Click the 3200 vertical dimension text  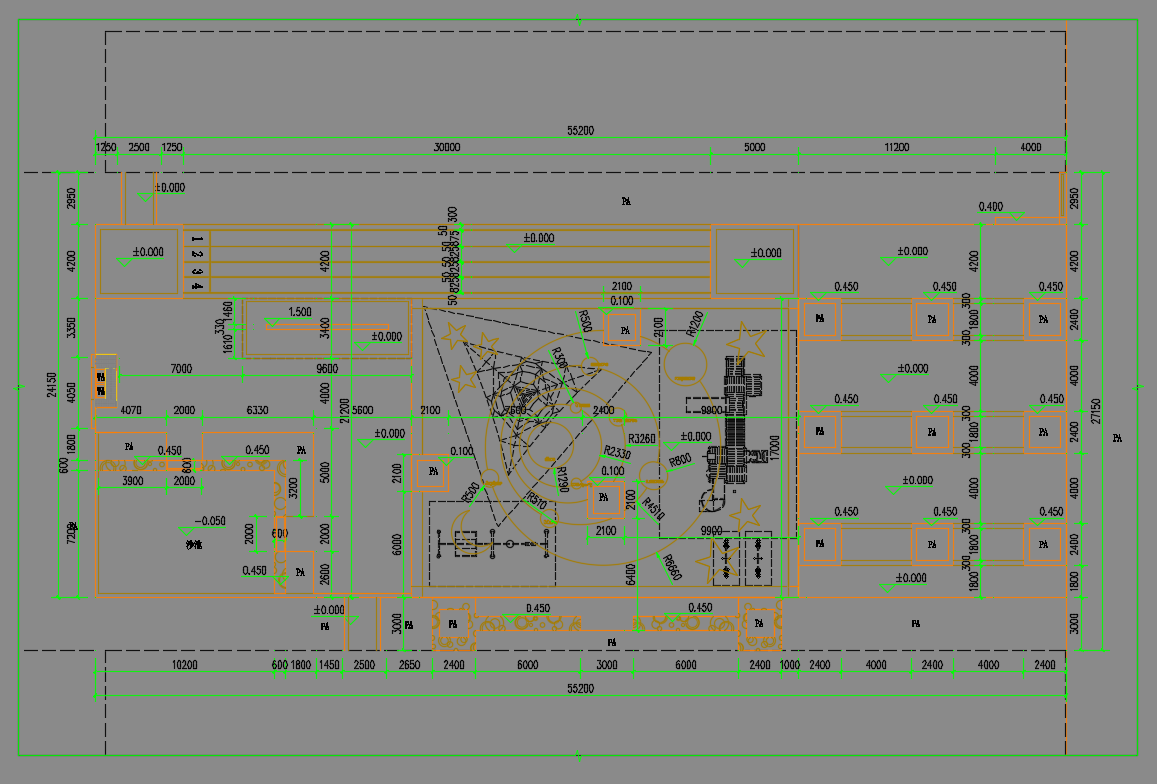[x=293, y=489]
